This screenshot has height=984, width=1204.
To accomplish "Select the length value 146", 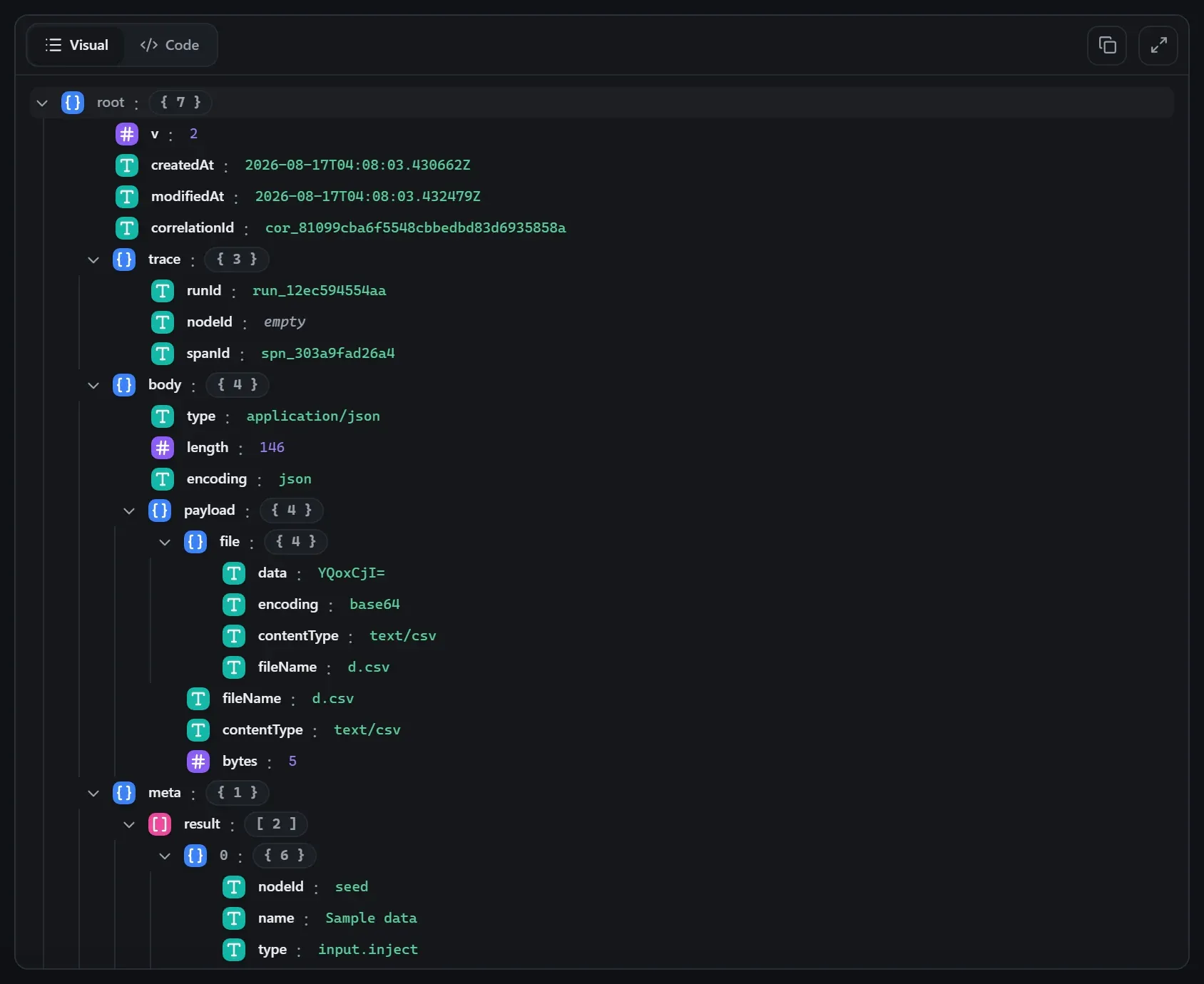I will pyautogui.click(x=272, y=448).
